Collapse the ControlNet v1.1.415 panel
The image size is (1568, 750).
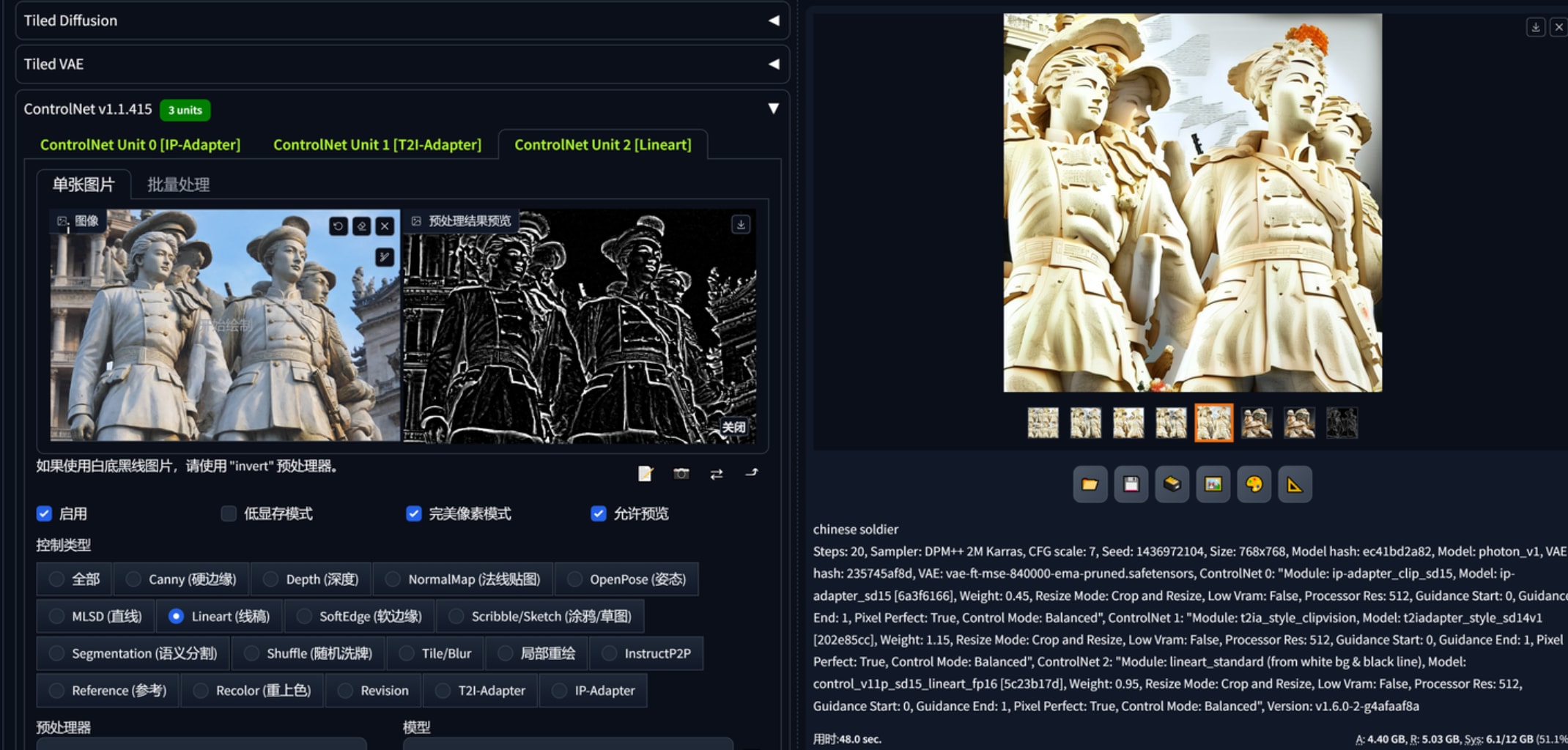773,108
